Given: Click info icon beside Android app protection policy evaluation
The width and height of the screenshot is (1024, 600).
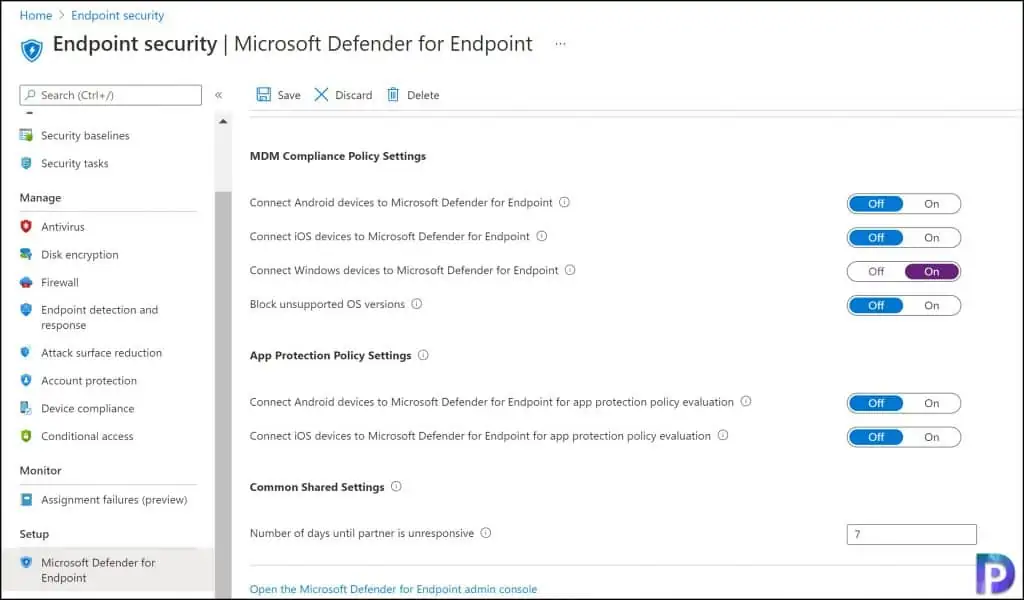Looking at the screenshot, I should pyautogui.click(x=746, y=402).
